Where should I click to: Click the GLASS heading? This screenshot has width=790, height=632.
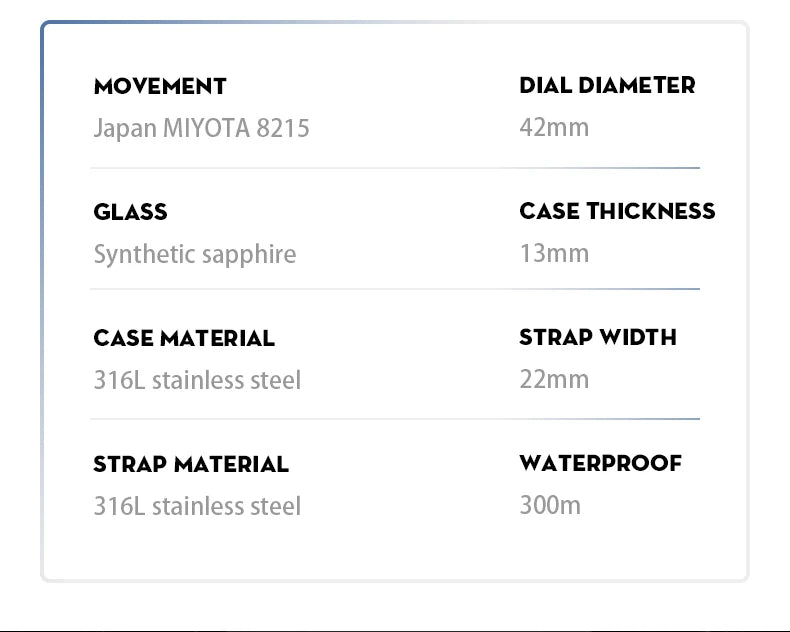click(130, 212)
